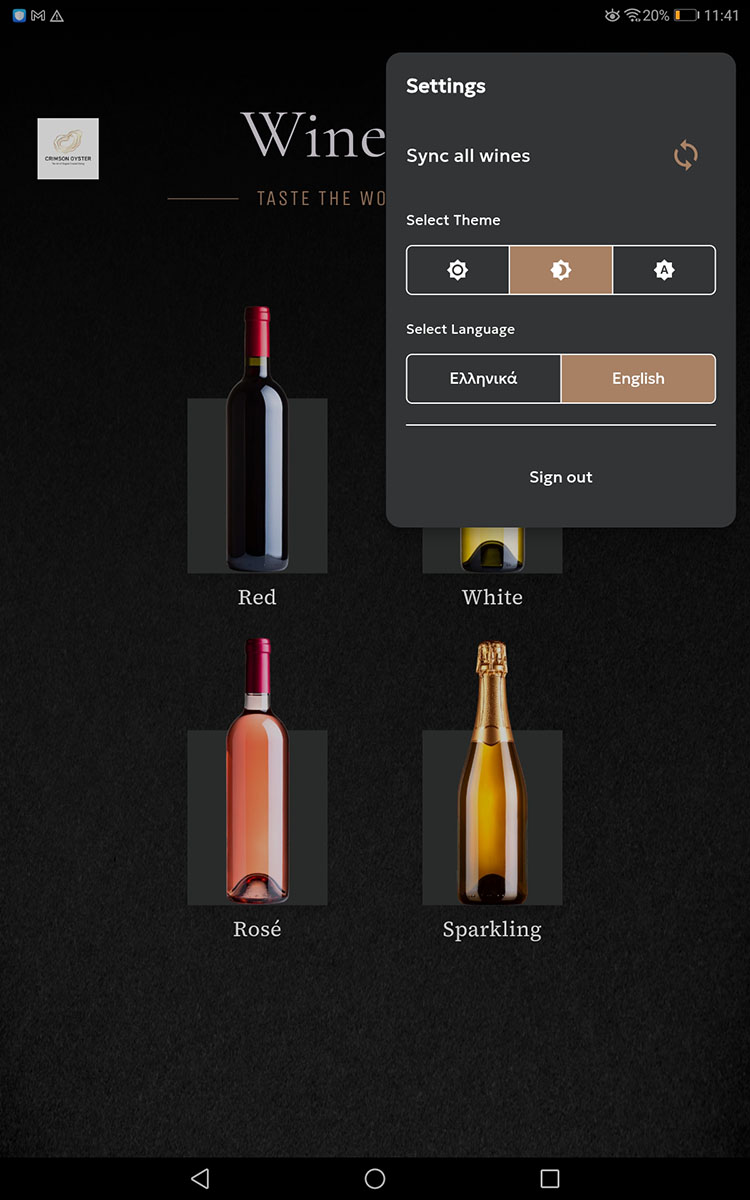
Task: Tap the Gmail notification icon in status bar
Action: click(38, 16)
